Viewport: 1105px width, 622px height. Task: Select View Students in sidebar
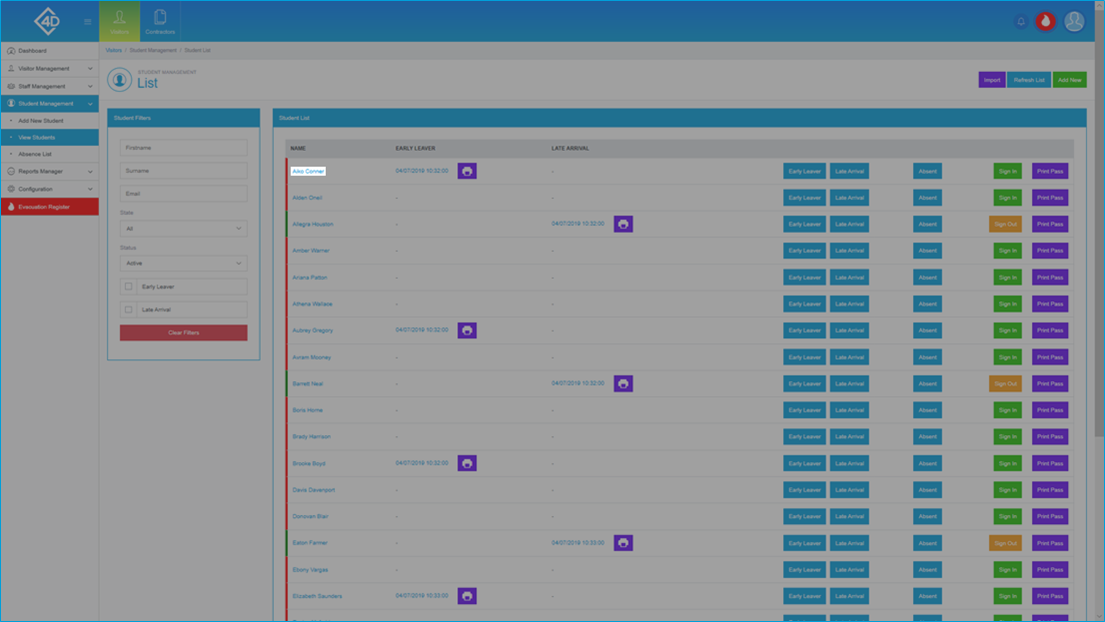coord(49,137)
